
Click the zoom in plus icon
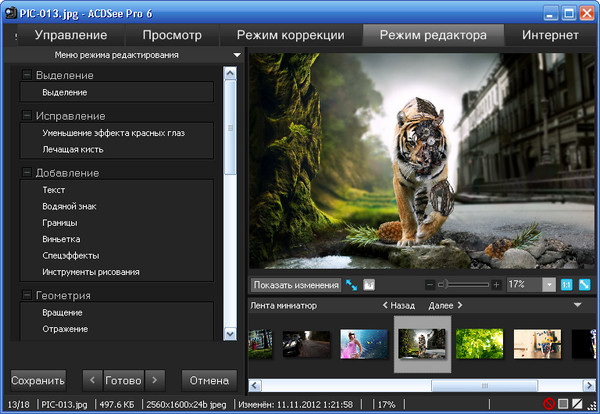pyautogui.click(x=497, y=285)
